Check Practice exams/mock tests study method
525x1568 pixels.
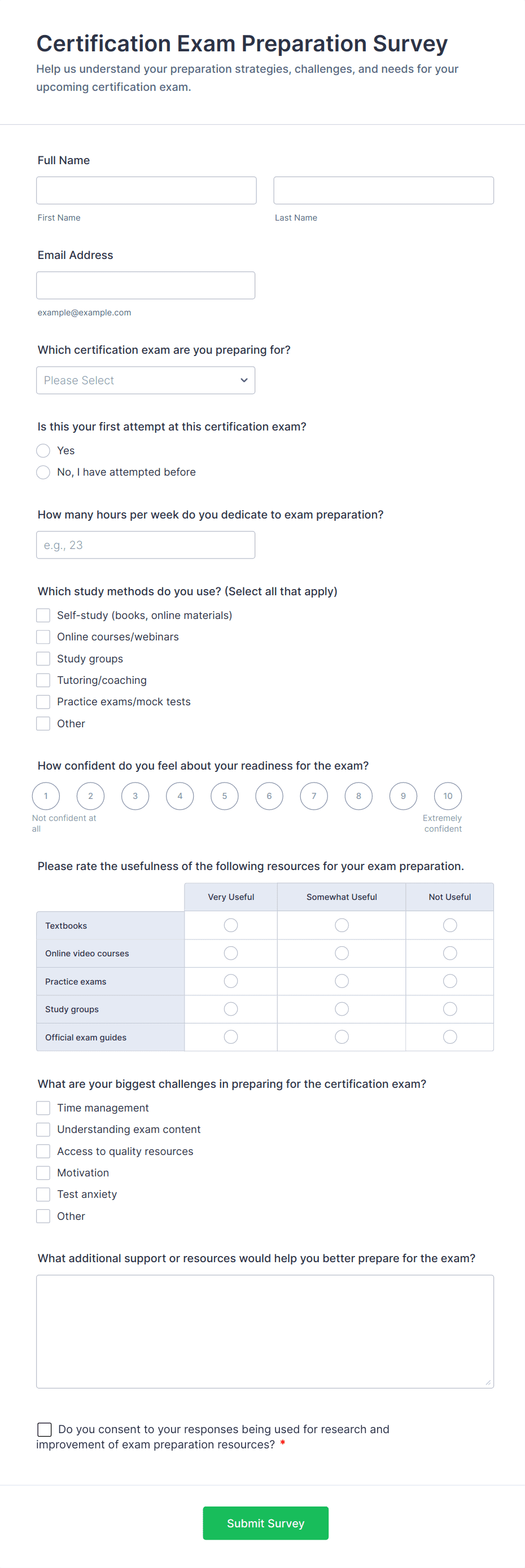point(43,701)
